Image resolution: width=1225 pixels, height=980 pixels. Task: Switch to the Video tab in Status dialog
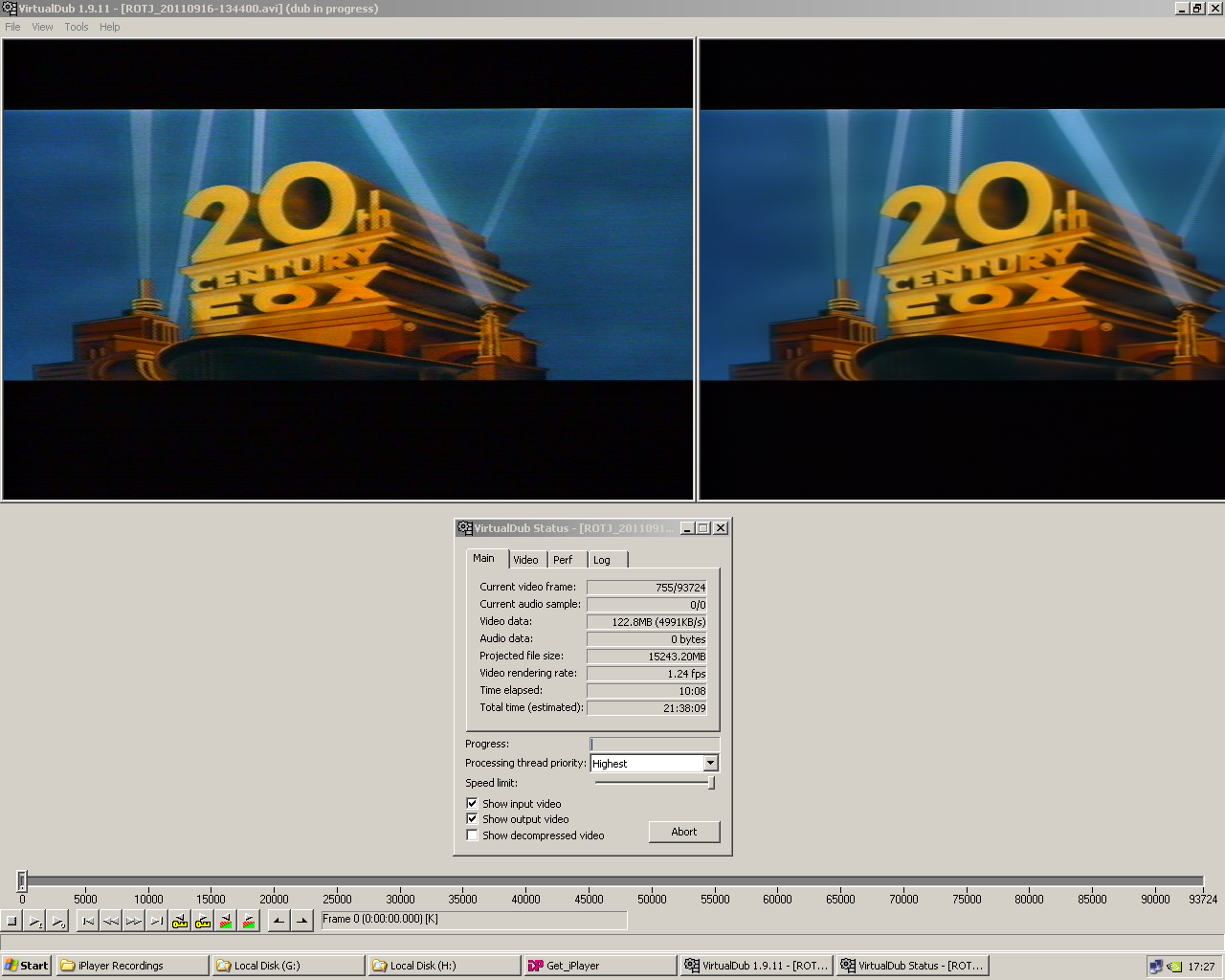(526, 560)
